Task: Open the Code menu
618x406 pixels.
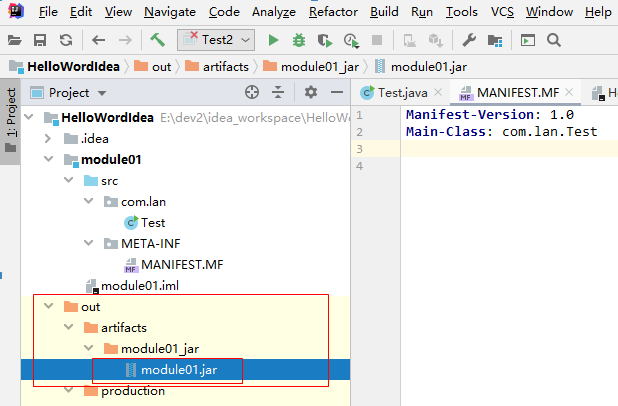Action: [x=224, y=12]
